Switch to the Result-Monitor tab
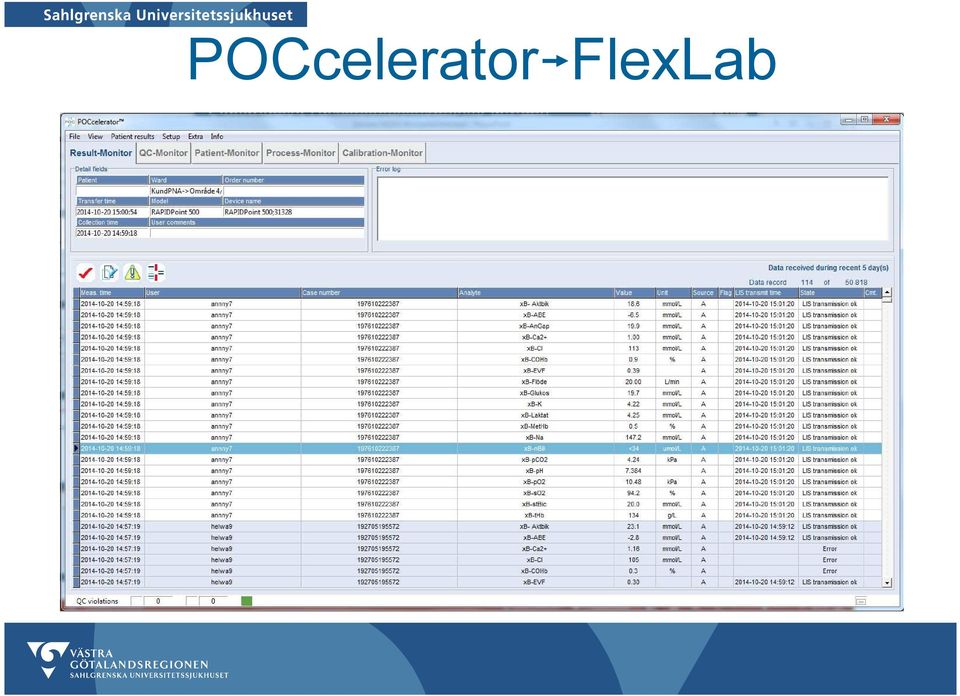Image resolution: width=960 pixels, height=696 pixels. [x=100, y=153]
